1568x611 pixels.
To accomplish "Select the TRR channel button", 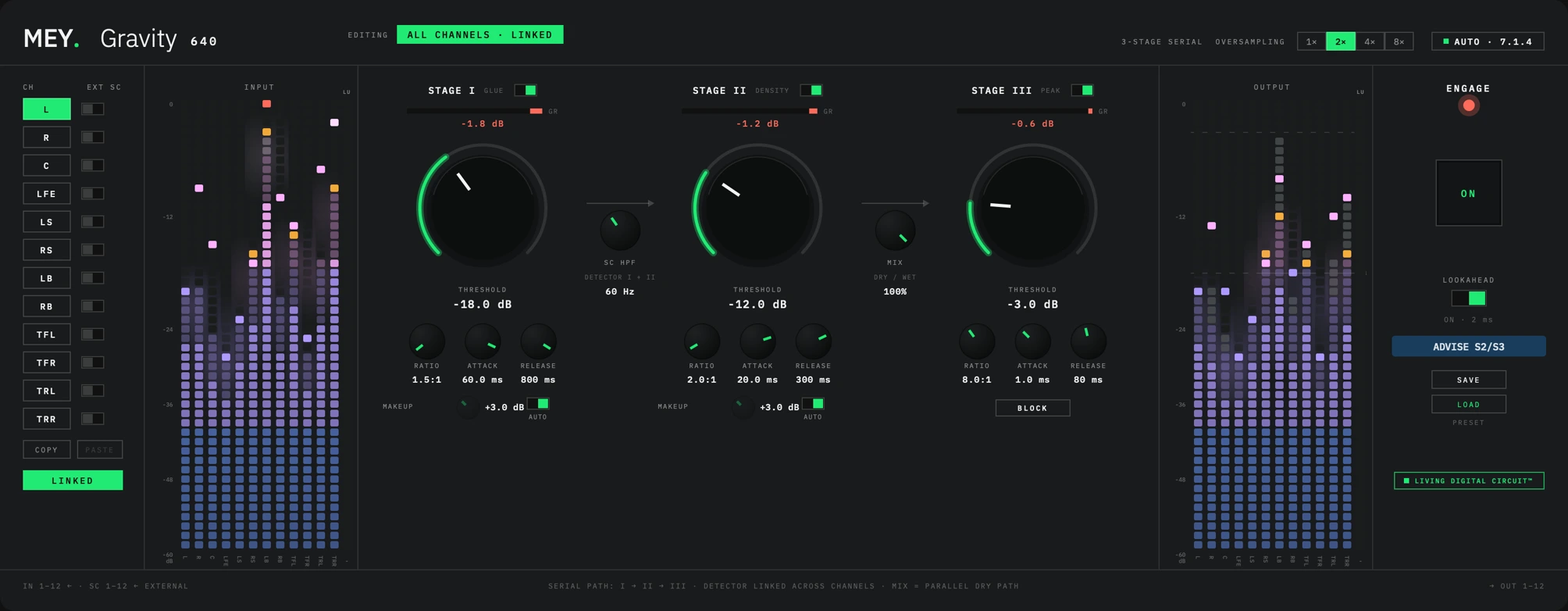I will (x=47, y=419).
